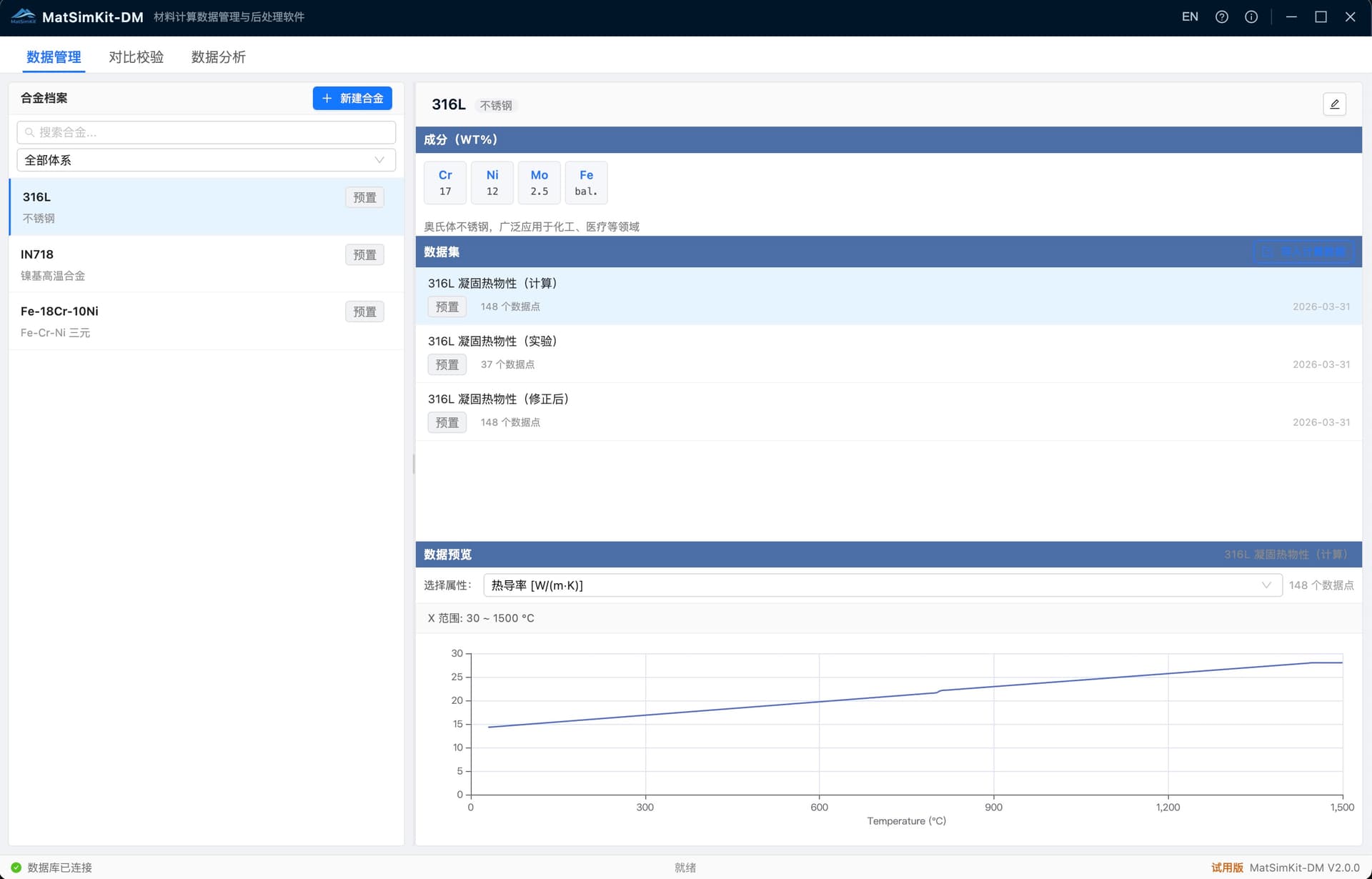Collapse the property dropdown via its chevron arrow
Image resolution: width=1372 pixels, height=879 pixels.
pyautogui.click(x=1266, y=585)
